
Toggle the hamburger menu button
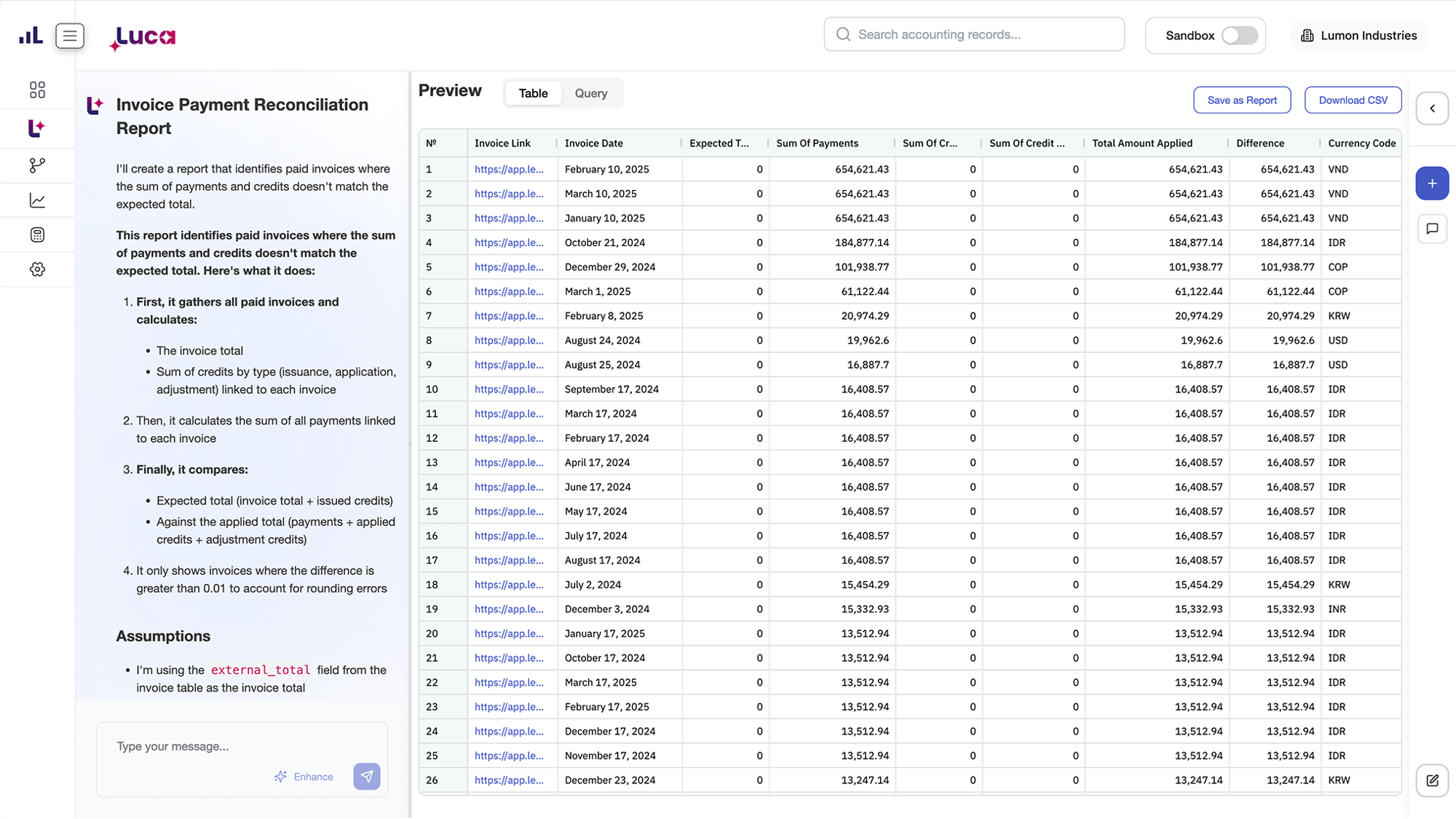click(x=70, y=36)
